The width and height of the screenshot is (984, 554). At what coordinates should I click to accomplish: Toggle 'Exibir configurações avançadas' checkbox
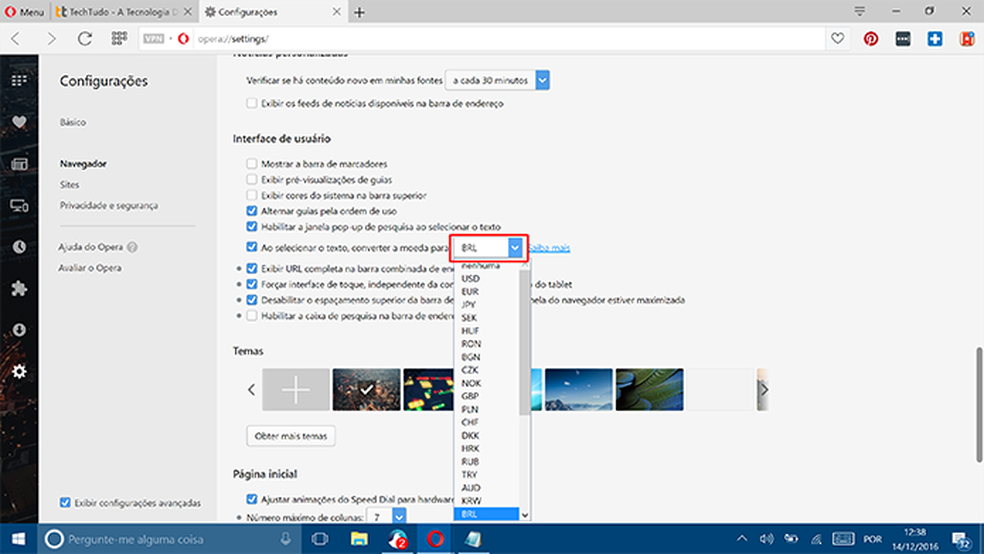66,502
